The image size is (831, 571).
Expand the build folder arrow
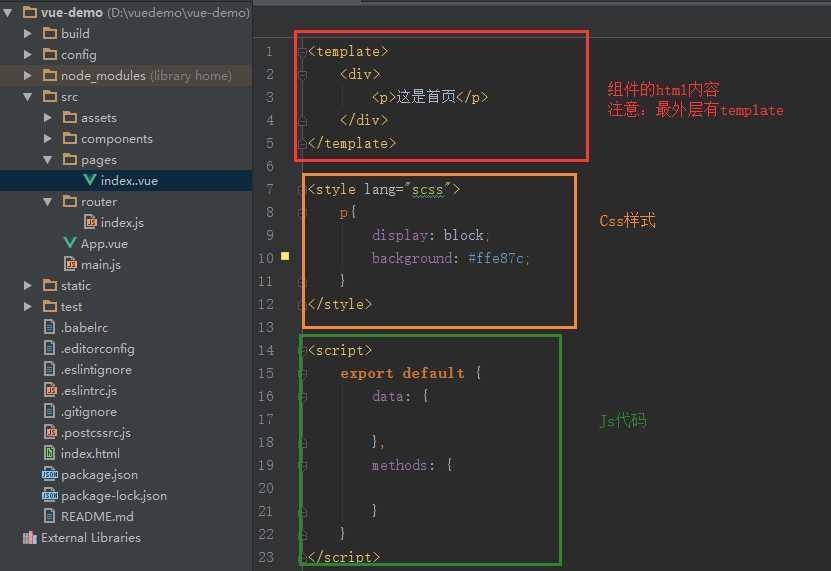point(28,33)
